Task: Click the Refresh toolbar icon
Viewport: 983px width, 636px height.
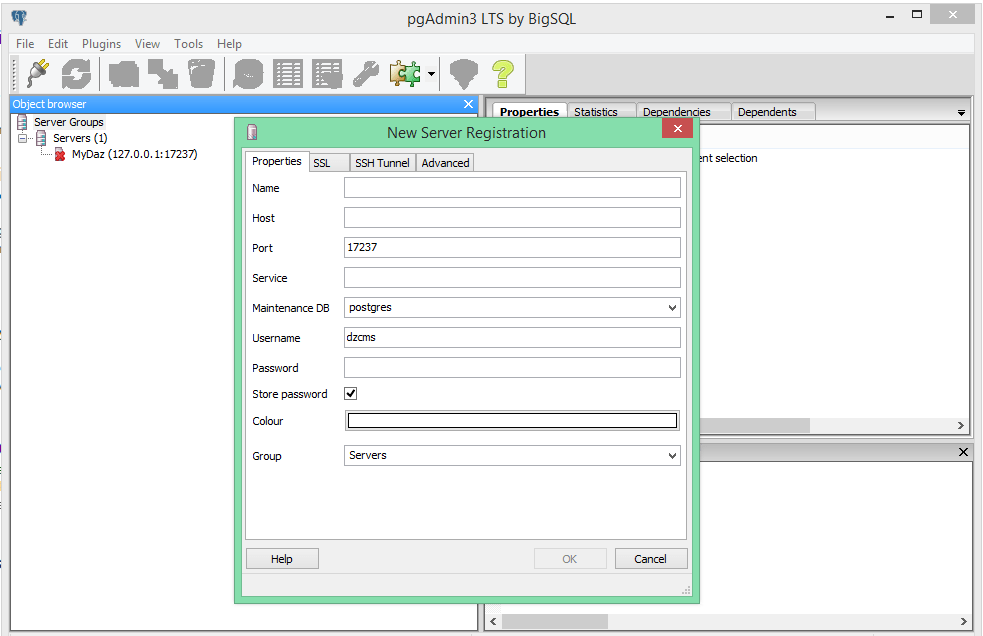Action: point(76,73)
